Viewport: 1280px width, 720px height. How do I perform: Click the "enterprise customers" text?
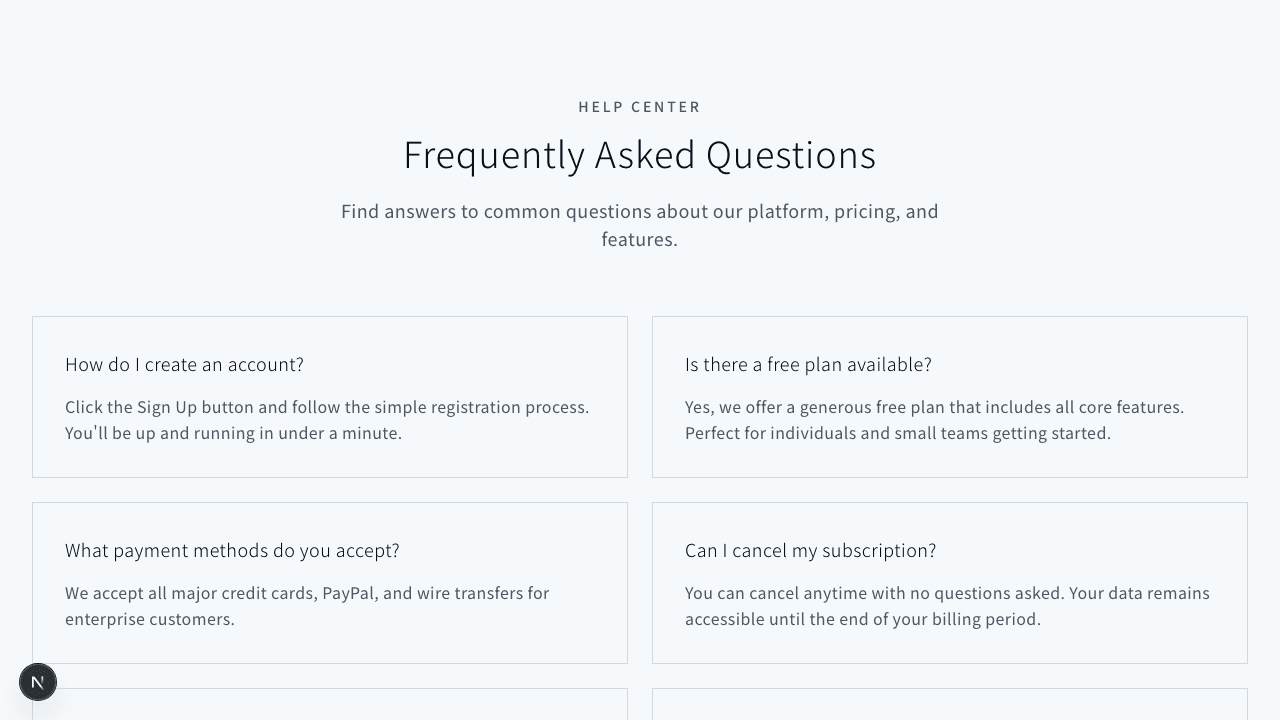(150, 620)
